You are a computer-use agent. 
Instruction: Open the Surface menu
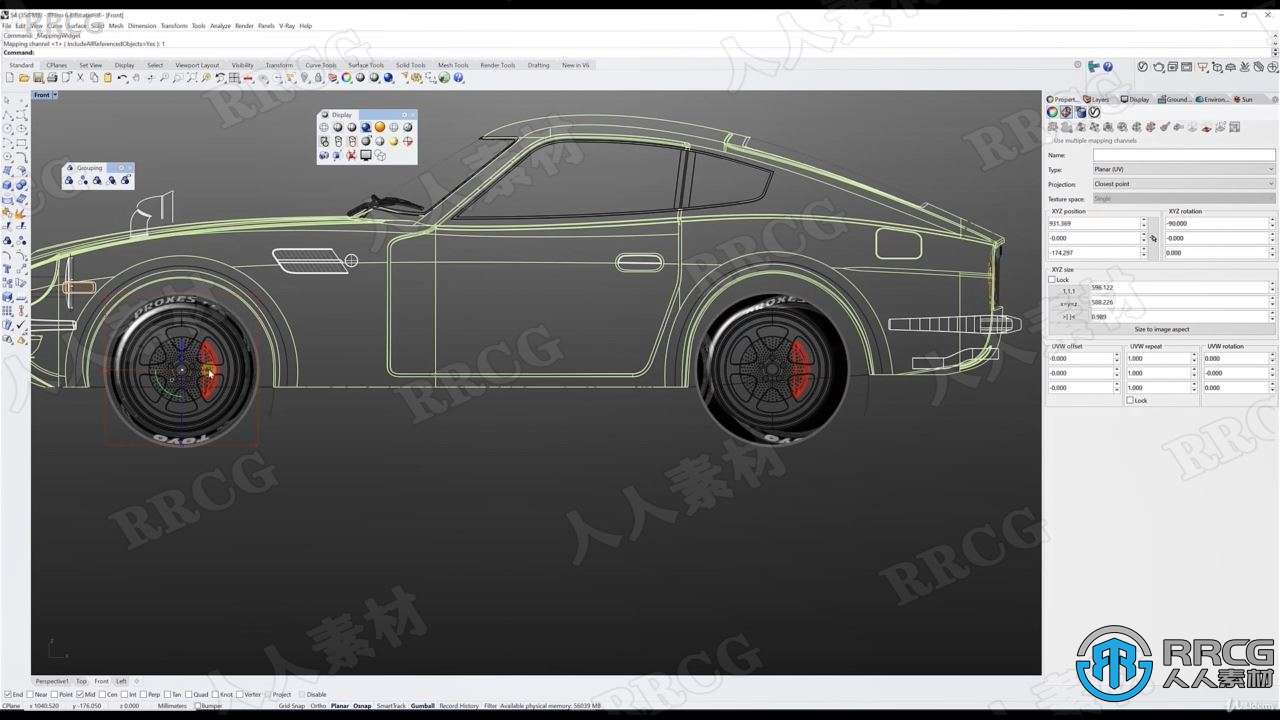(77, 26)
